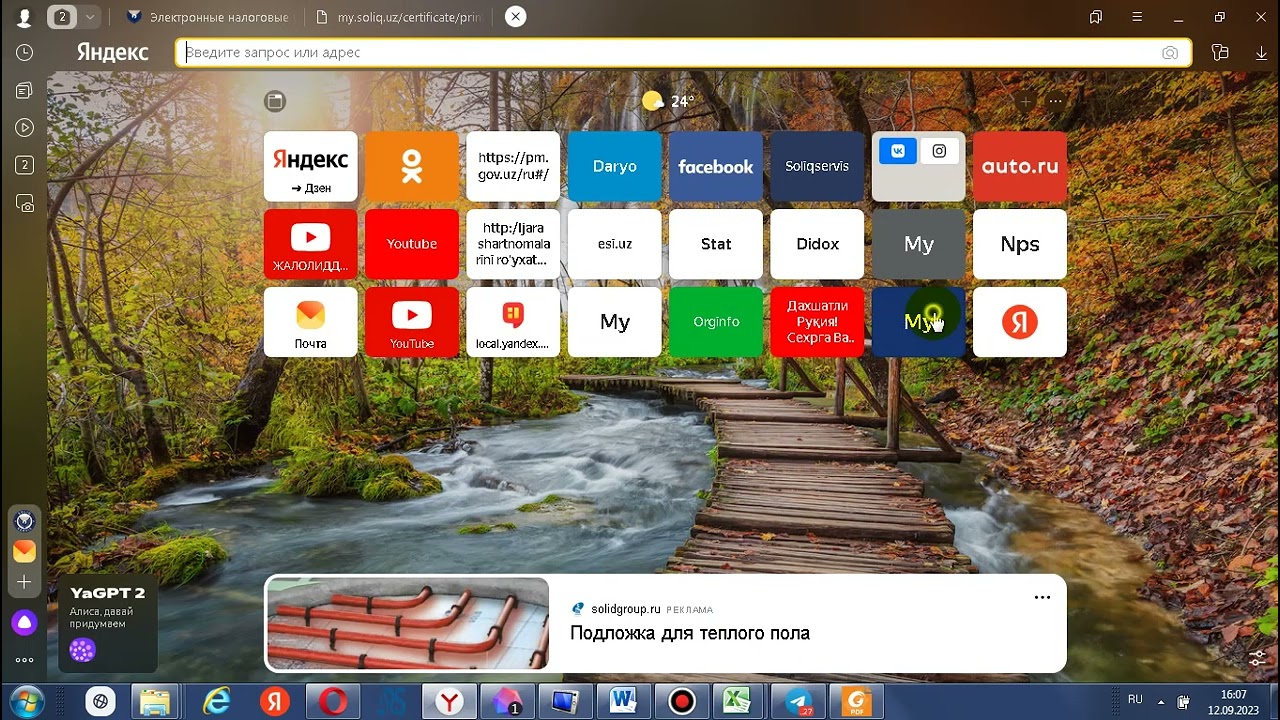Open the local.yandex tile

coord(513,322)
